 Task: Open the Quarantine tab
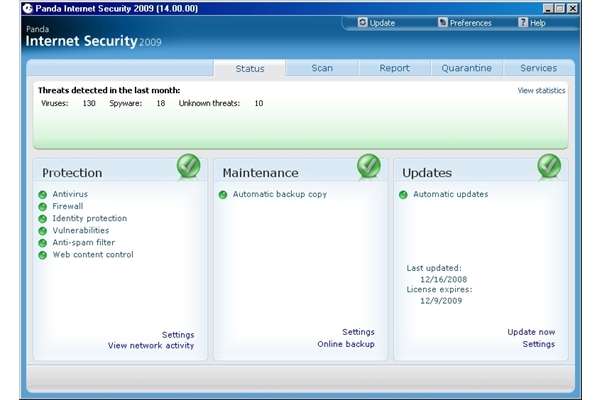pyautogui.click(x=466, y=68)
